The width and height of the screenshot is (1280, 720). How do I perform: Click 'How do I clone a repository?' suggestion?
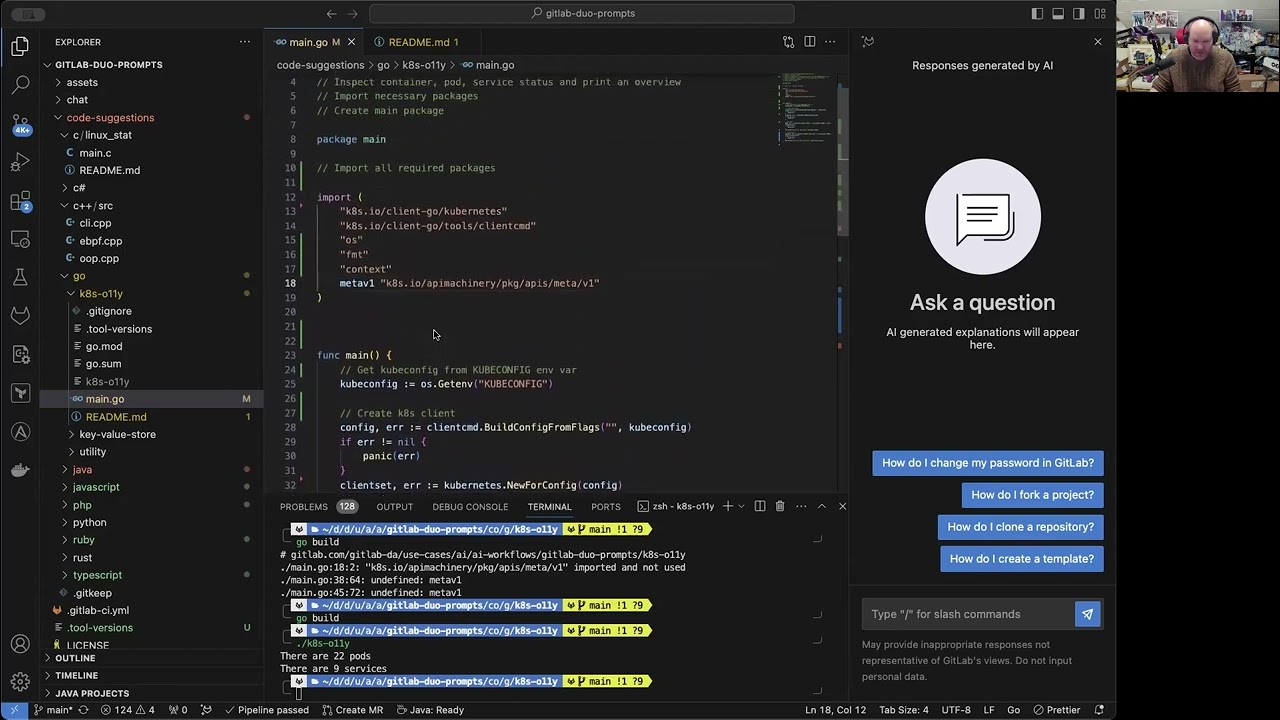[x=1020, y=527]
